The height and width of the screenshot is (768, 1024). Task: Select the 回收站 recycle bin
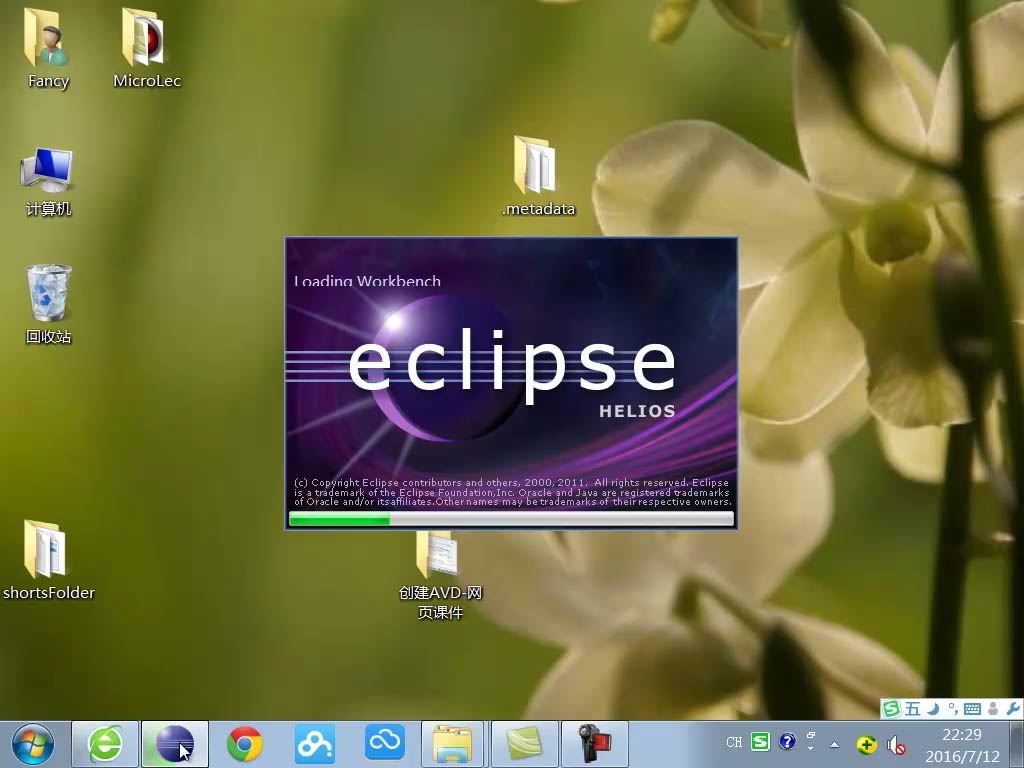point(48,304)
